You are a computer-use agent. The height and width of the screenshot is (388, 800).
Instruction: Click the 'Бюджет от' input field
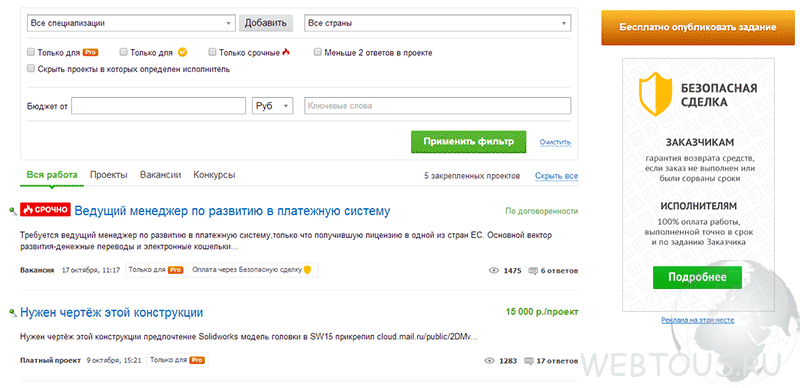click(x=159, y=106)
